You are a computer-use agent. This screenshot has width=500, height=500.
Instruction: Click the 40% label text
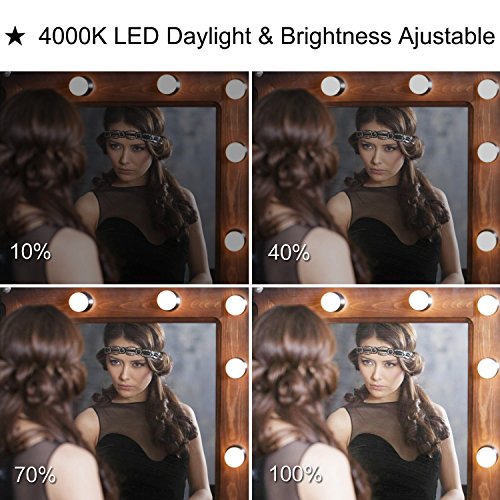point(289,252)
